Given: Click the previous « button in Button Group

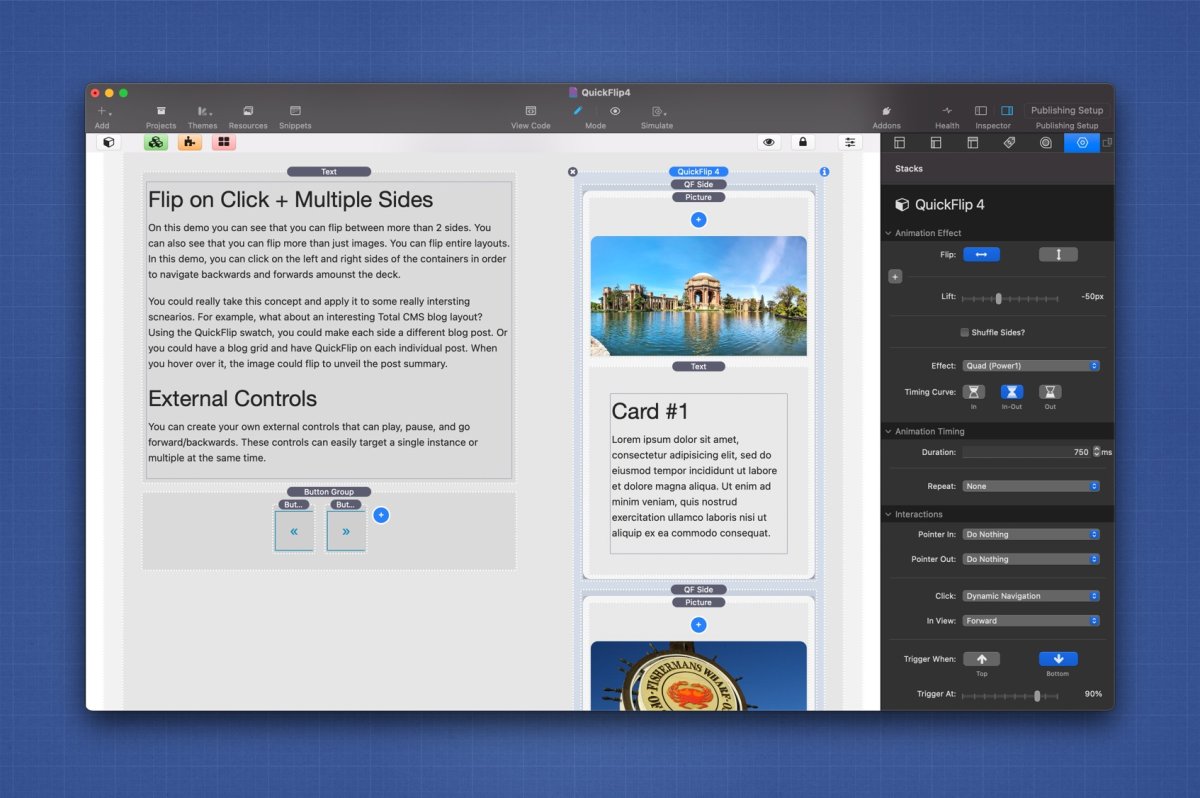Looking at the screenshot, I should [294, 531].
